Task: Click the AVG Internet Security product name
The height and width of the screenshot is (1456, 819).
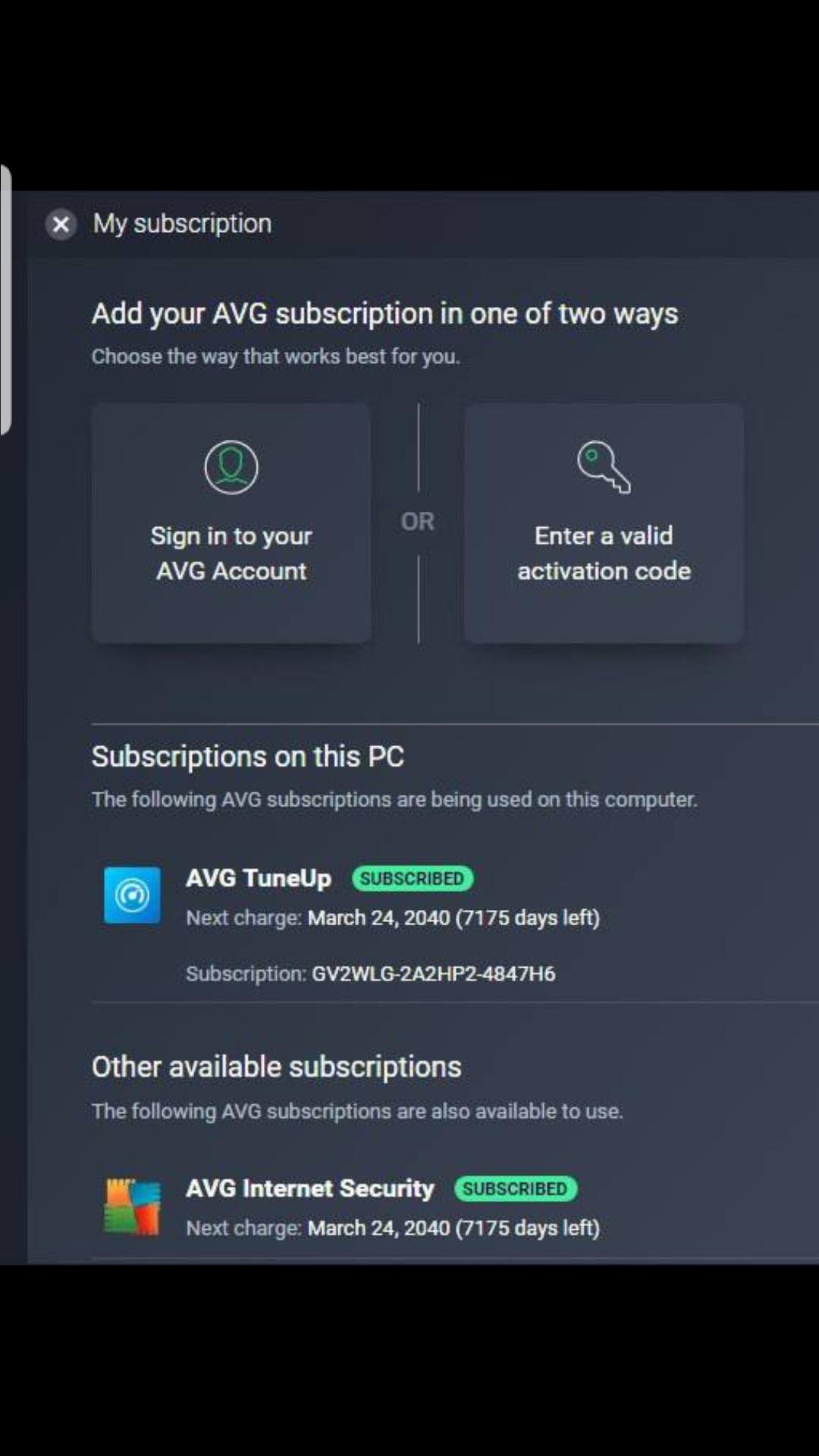Action: pyautogui.click(x=310, y=1188)
